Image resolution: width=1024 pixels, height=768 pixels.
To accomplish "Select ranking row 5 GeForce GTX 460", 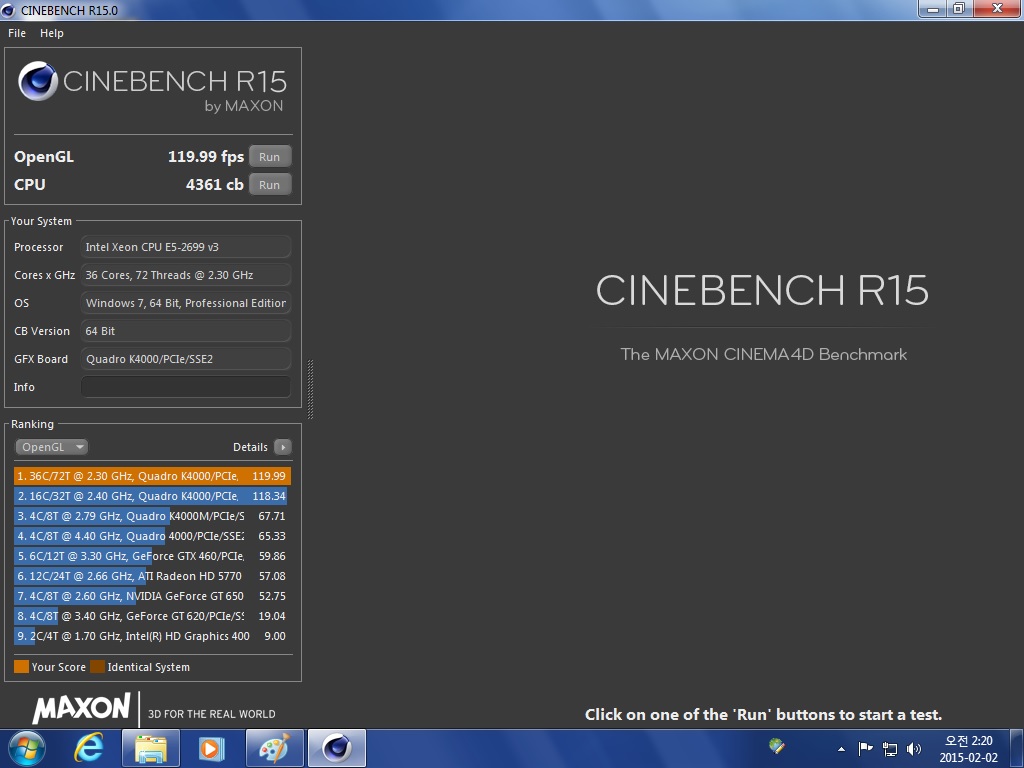I will 152,556.
